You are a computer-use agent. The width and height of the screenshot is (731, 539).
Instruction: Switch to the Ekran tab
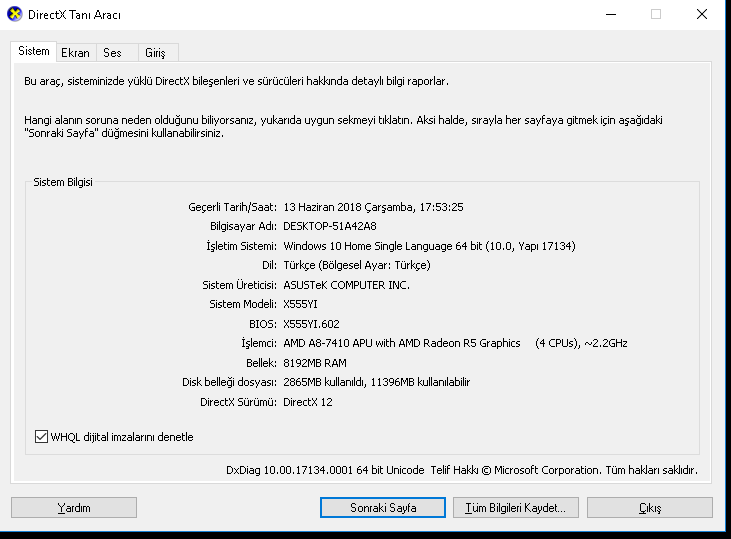click(x=76, y=53)
